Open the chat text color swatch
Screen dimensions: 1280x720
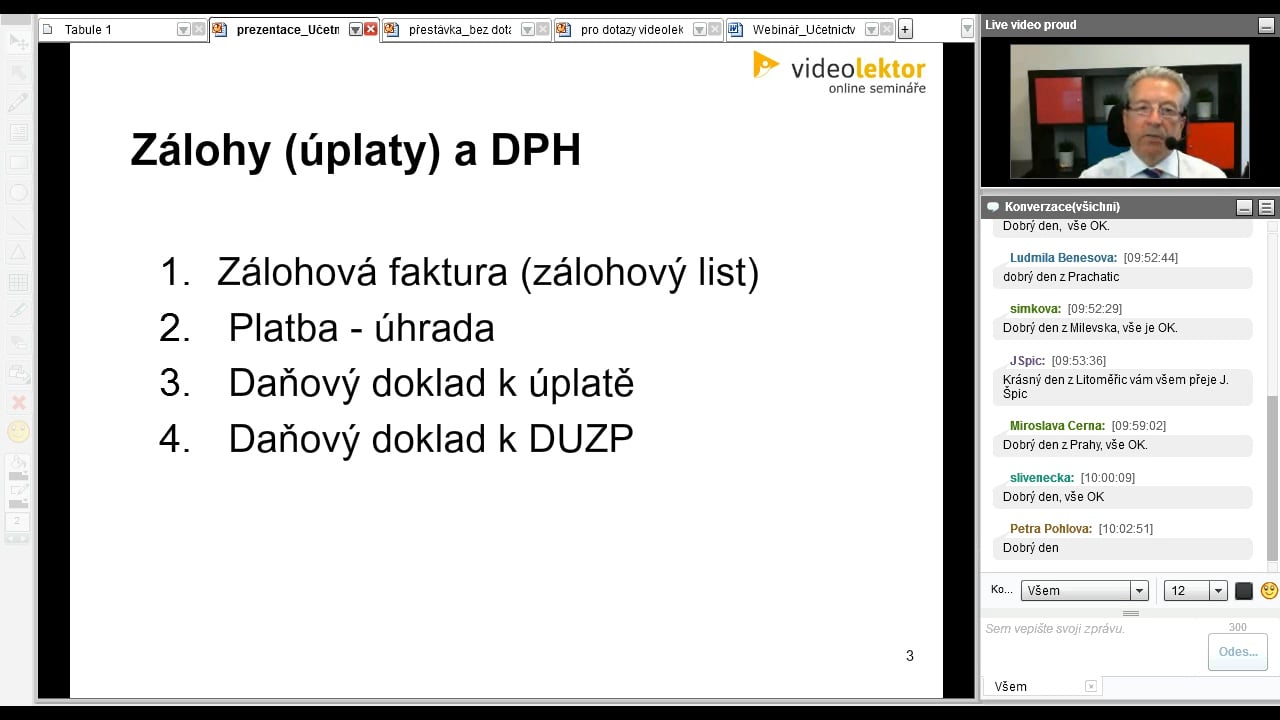(1244, 591)
